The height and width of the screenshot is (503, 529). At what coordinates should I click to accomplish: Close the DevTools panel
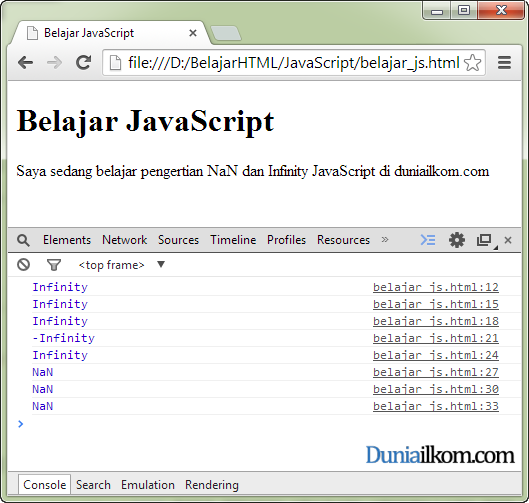coord(508,240)
